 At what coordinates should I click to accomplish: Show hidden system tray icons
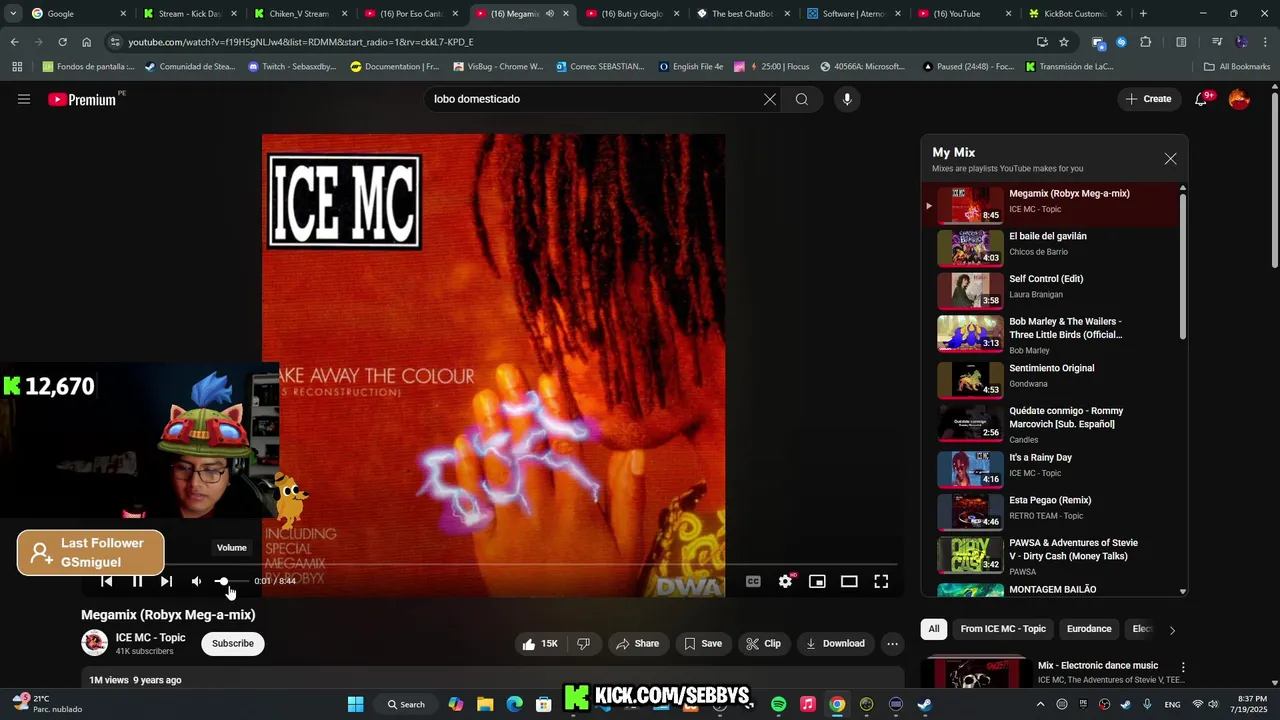pos(1040,704)
